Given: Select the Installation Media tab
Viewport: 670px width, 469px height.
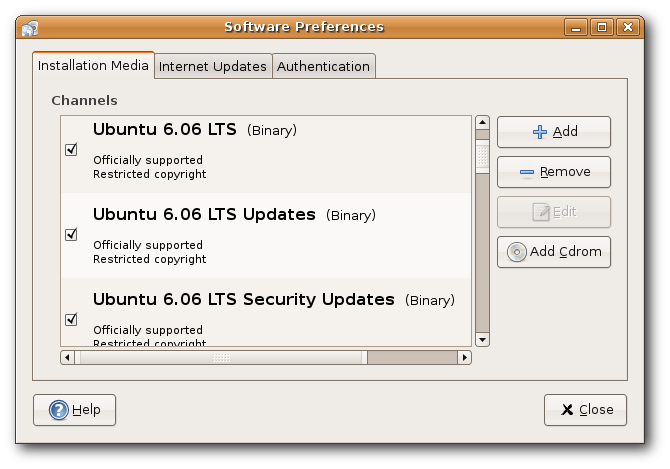Looking at the screenshot, I should [93, 65].
